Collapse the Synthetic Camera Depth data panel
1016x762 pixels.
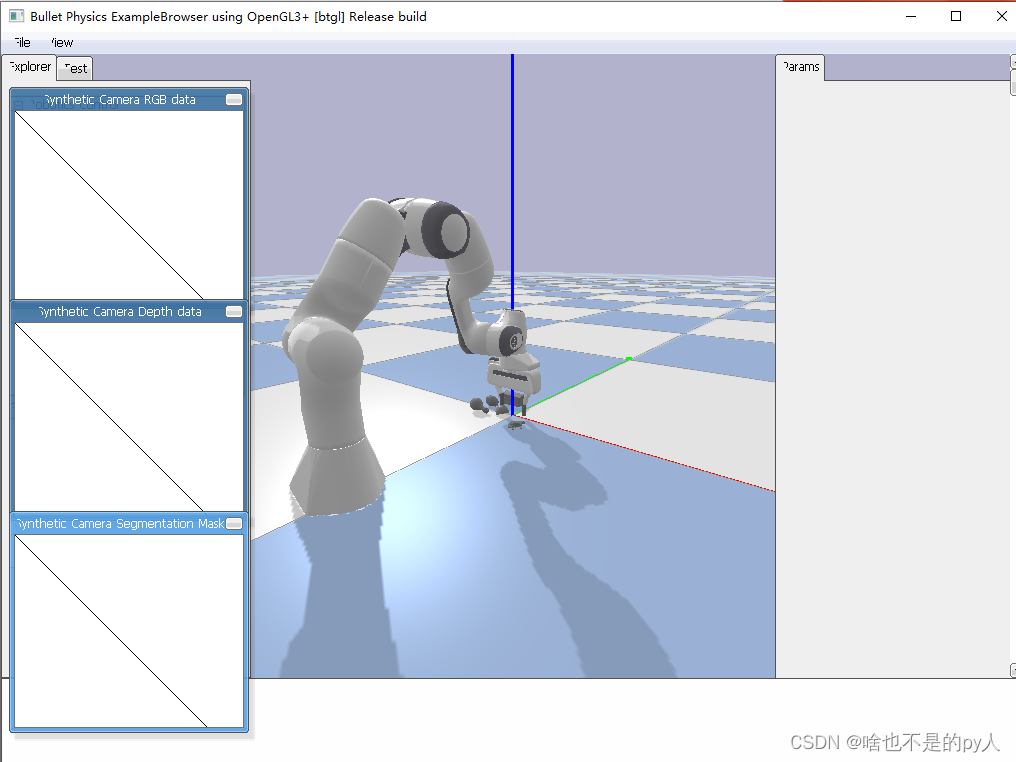[233, 311]
